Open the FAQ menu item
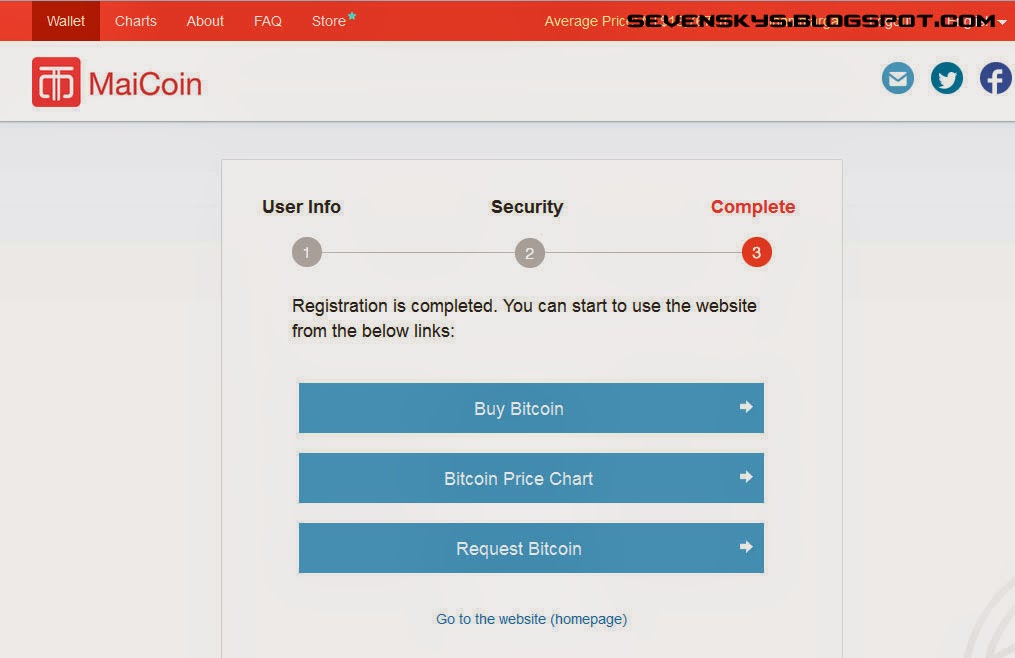The width and height of the screenshot is (1015, 658). [267, 21]
